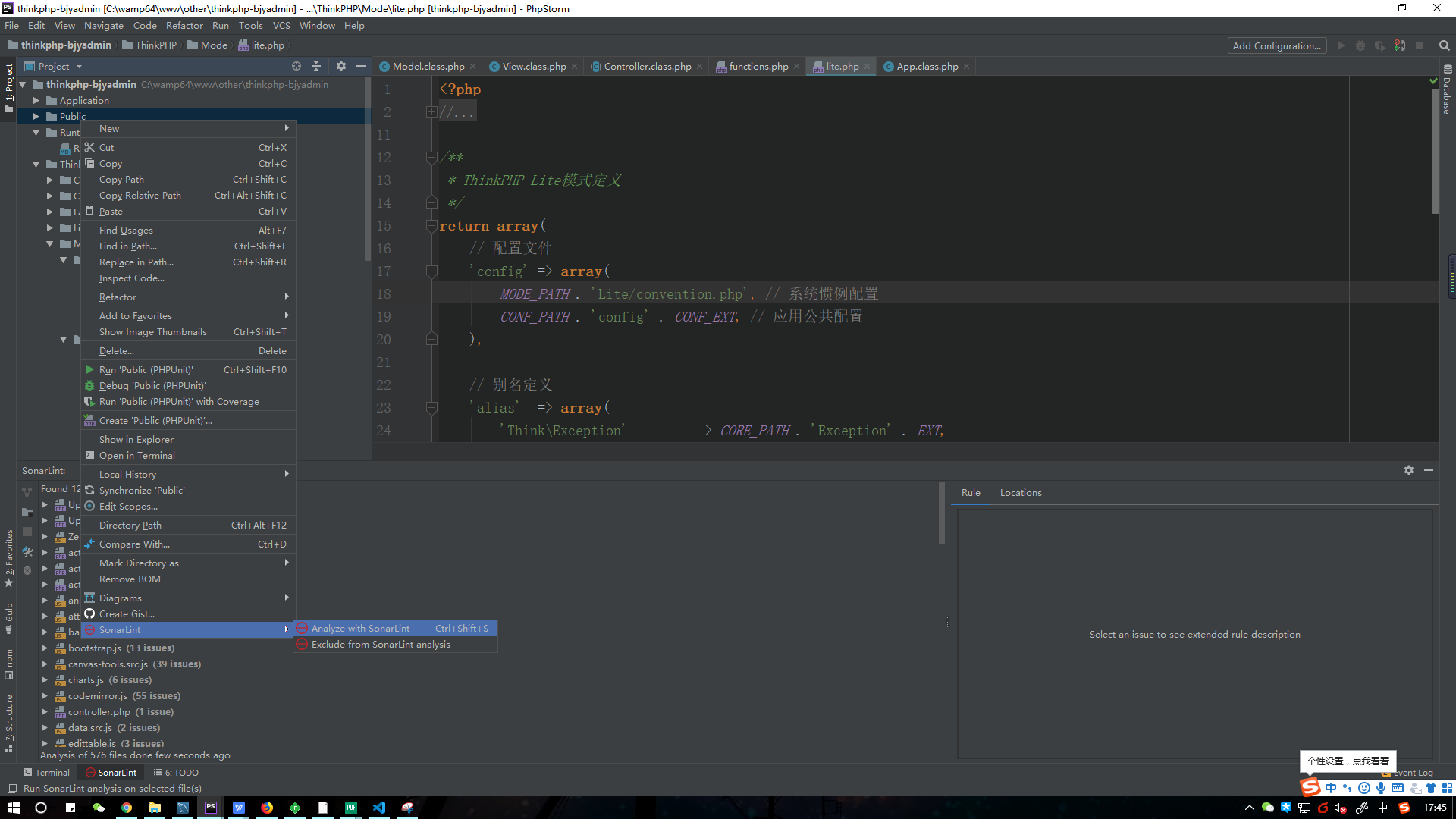Click the scroll-from-source target icon
Viewport: 1456px width, 819px height.
tap(297, 66)
